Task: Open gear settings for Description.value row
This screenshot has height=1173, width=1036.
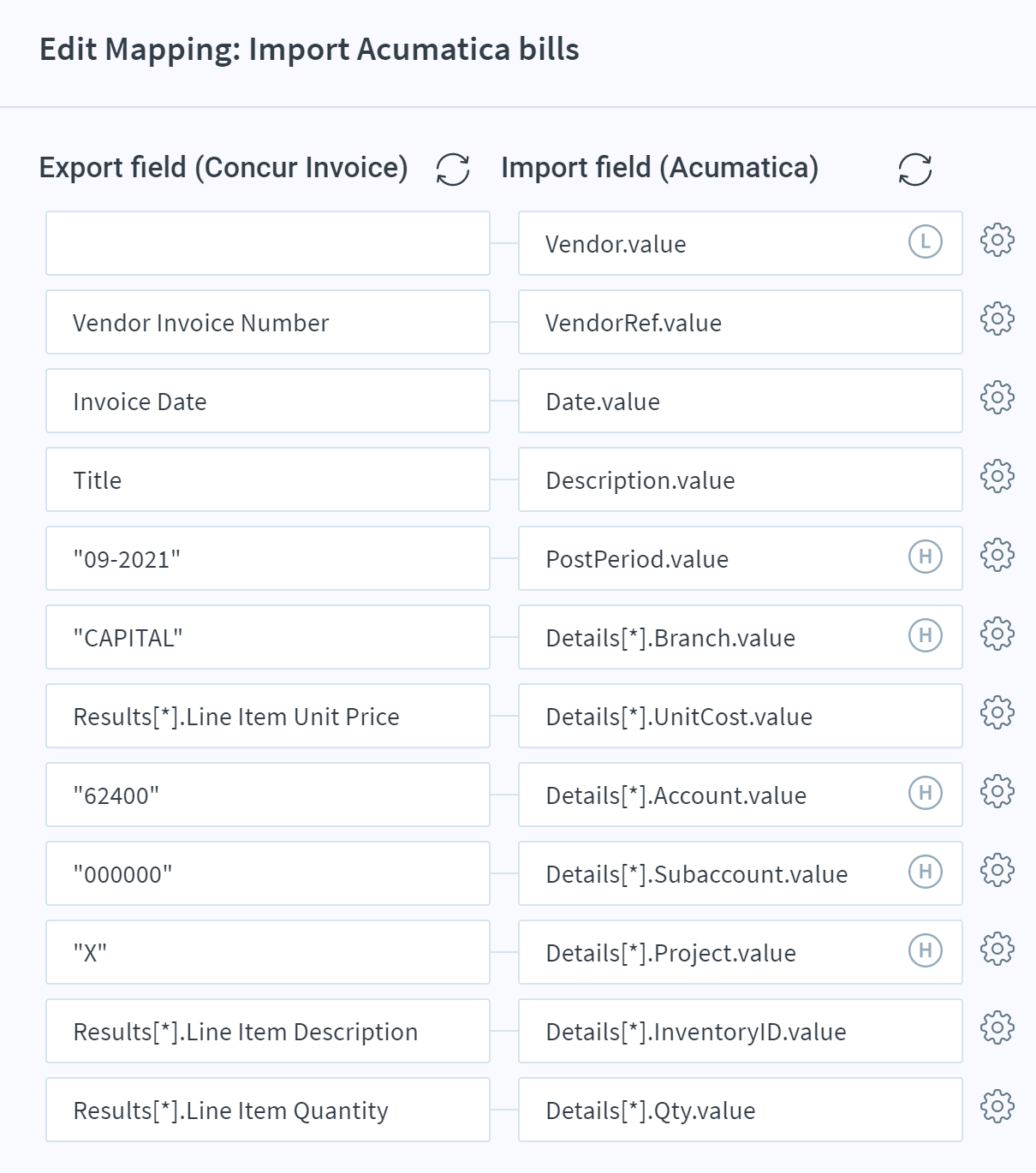Action: coord(997,477)
